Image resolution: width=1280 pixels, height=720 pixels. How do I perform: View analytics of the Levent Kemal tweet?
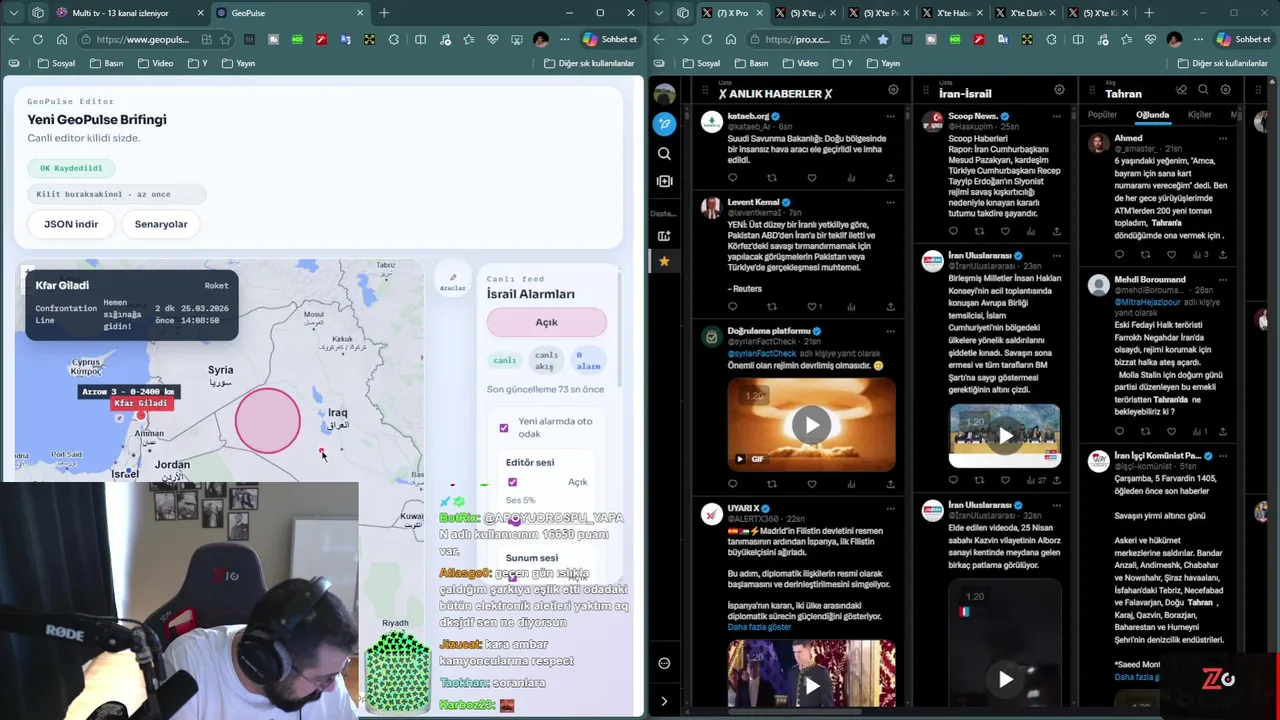[x=851, y=306]
